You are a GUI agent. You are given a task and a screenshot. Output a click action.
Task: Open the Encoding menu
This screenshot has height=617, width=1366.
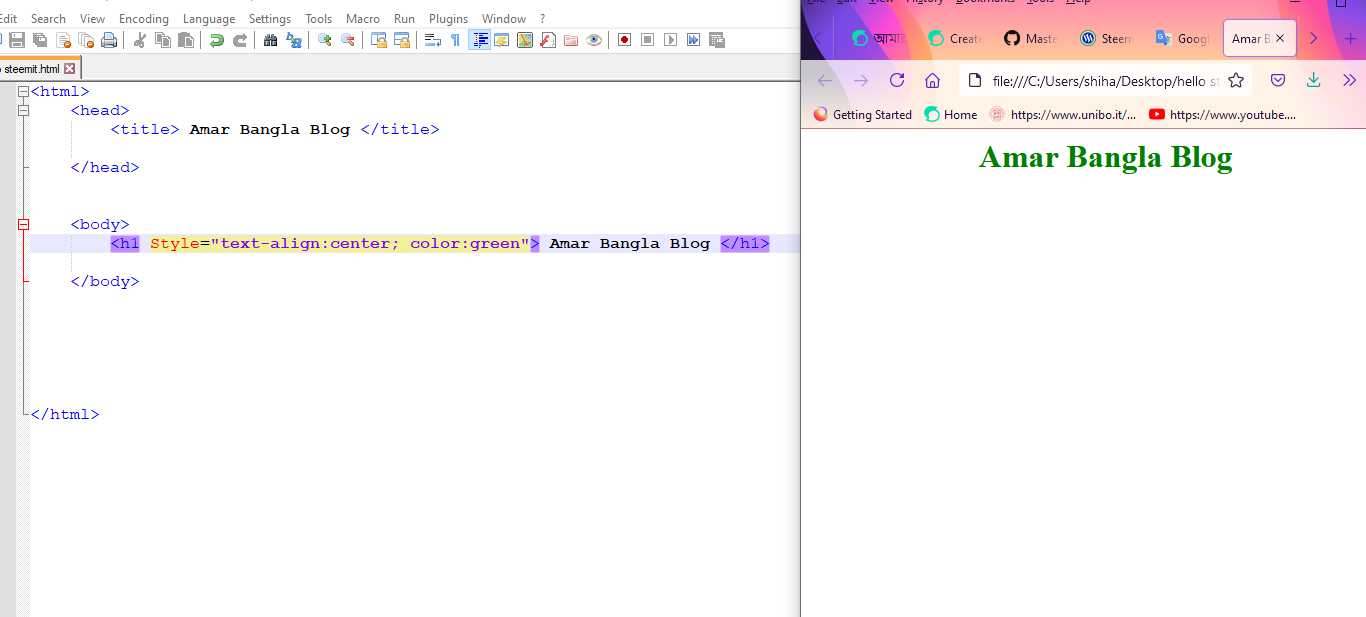point(144,19)
